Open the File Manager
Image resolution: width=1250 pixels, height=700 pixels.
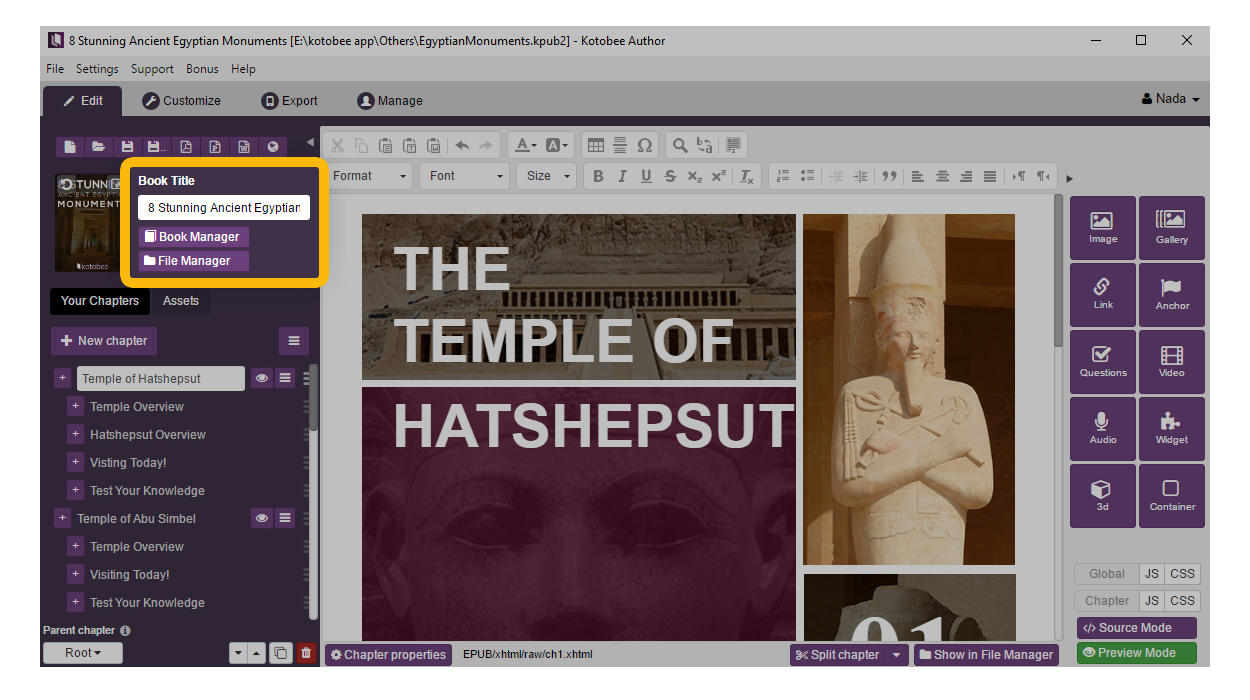click(193, 261)
